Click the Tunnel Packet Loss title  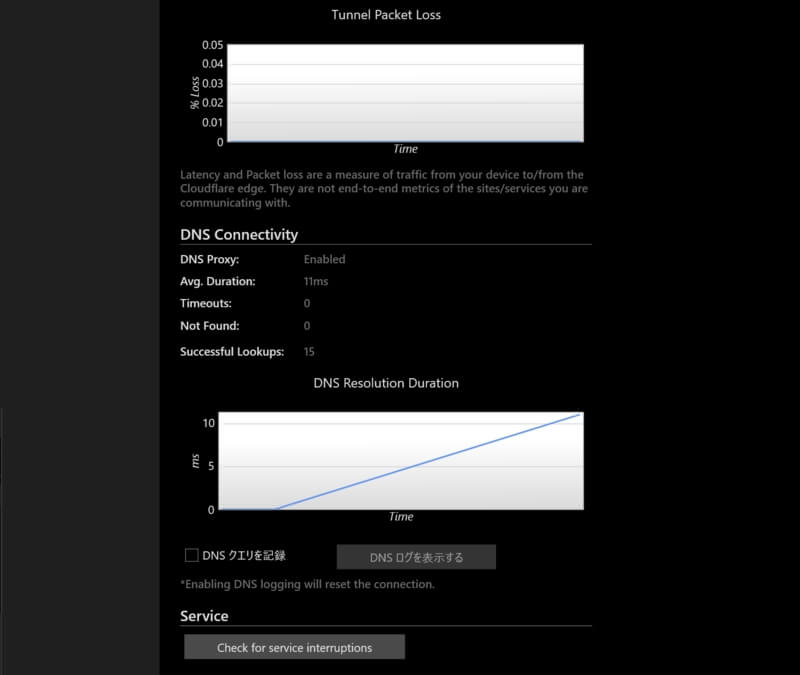click(x=386, y=15)
